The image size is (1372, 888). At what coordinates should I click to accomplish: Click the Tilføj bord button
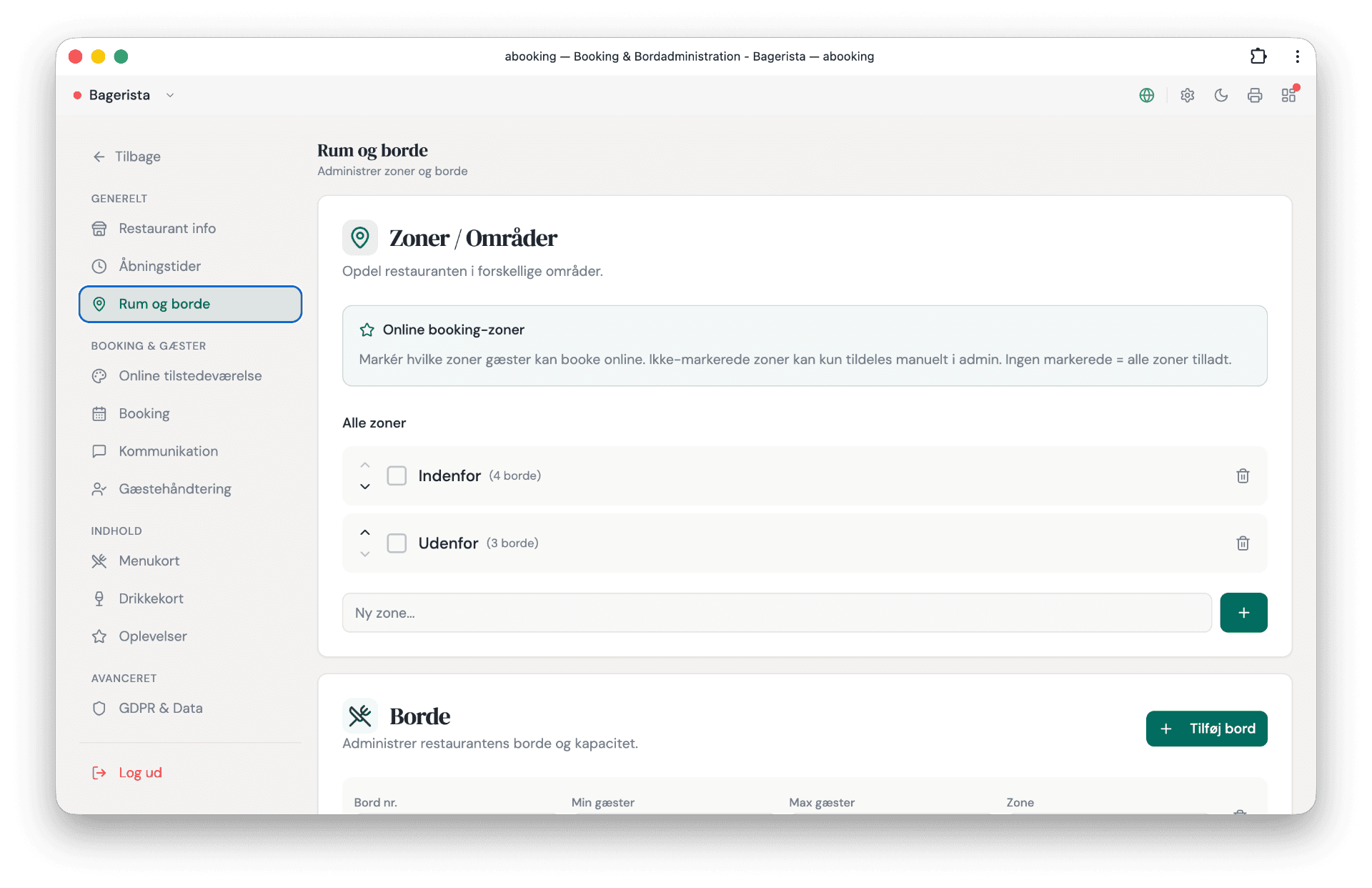coord(1206,729)
